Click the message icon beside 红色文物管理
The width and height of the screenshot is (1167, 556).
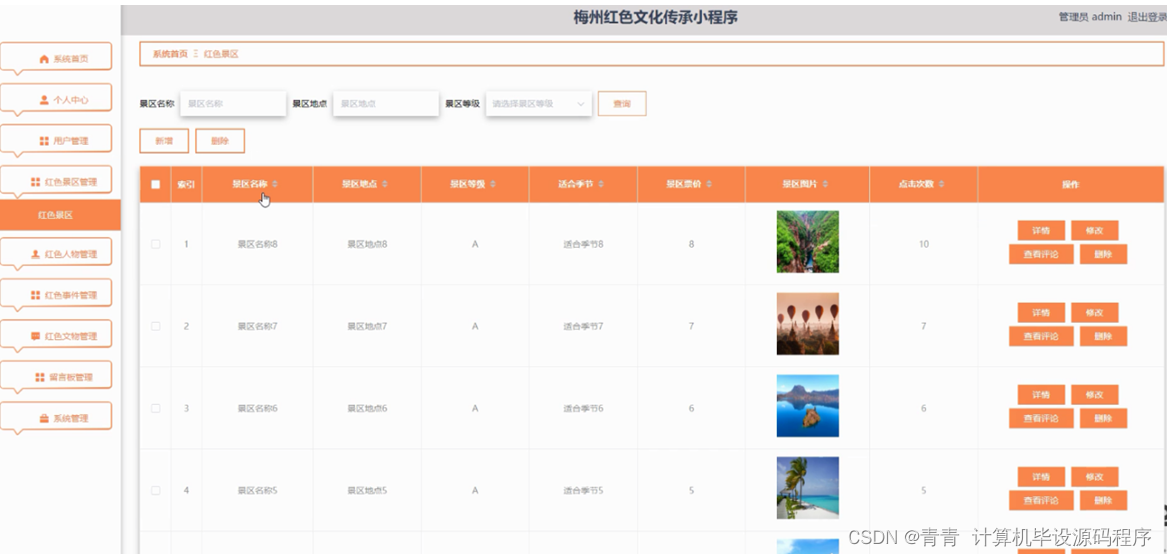(35, 336)
